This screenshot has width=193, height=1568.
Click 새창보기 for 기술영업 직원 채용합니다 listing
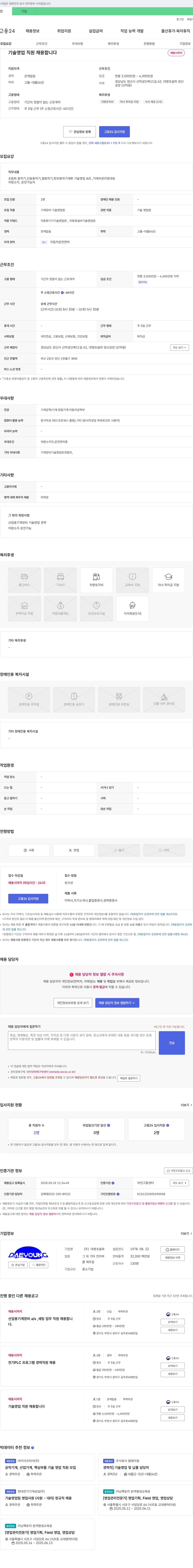click(173, 1418)
